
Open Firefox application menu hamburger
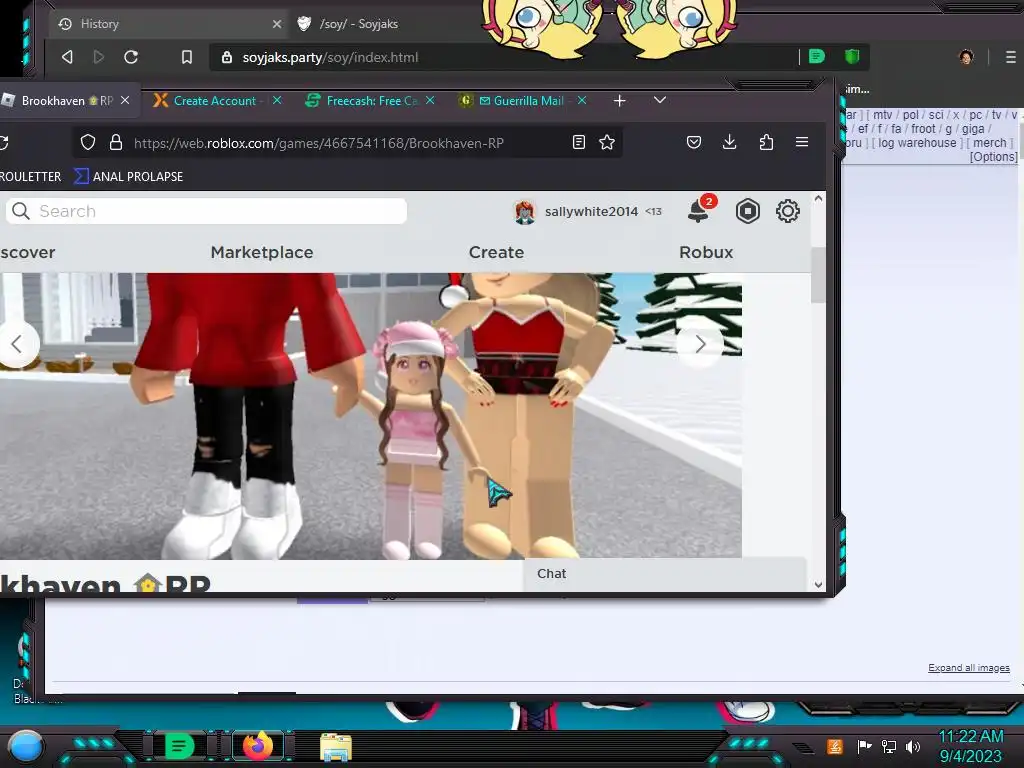802,142
